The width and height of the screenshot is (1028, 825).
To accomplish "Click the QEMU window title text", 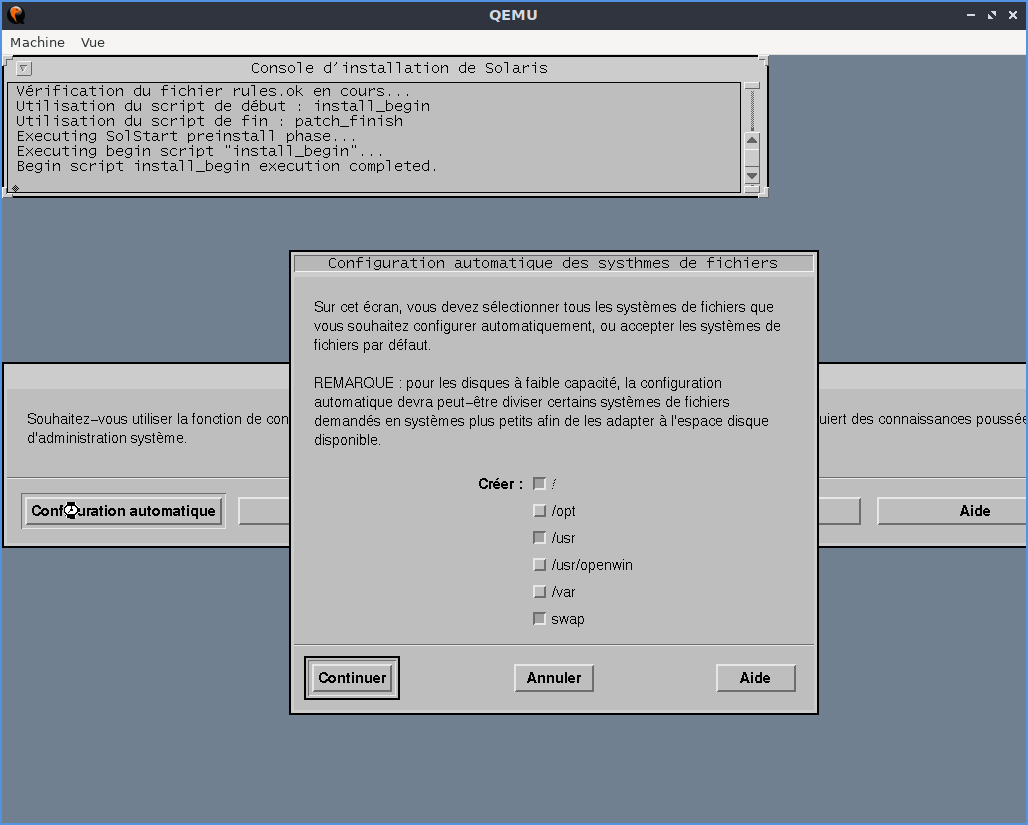I will tap(513, 15).
